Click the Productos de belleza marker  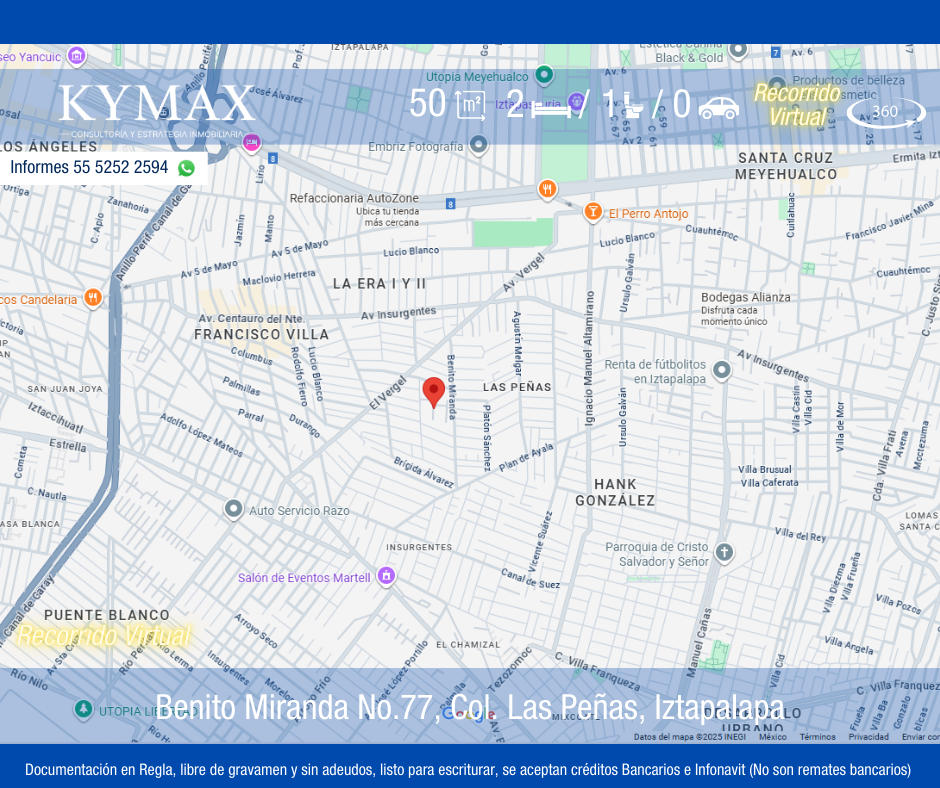(777, 85)
